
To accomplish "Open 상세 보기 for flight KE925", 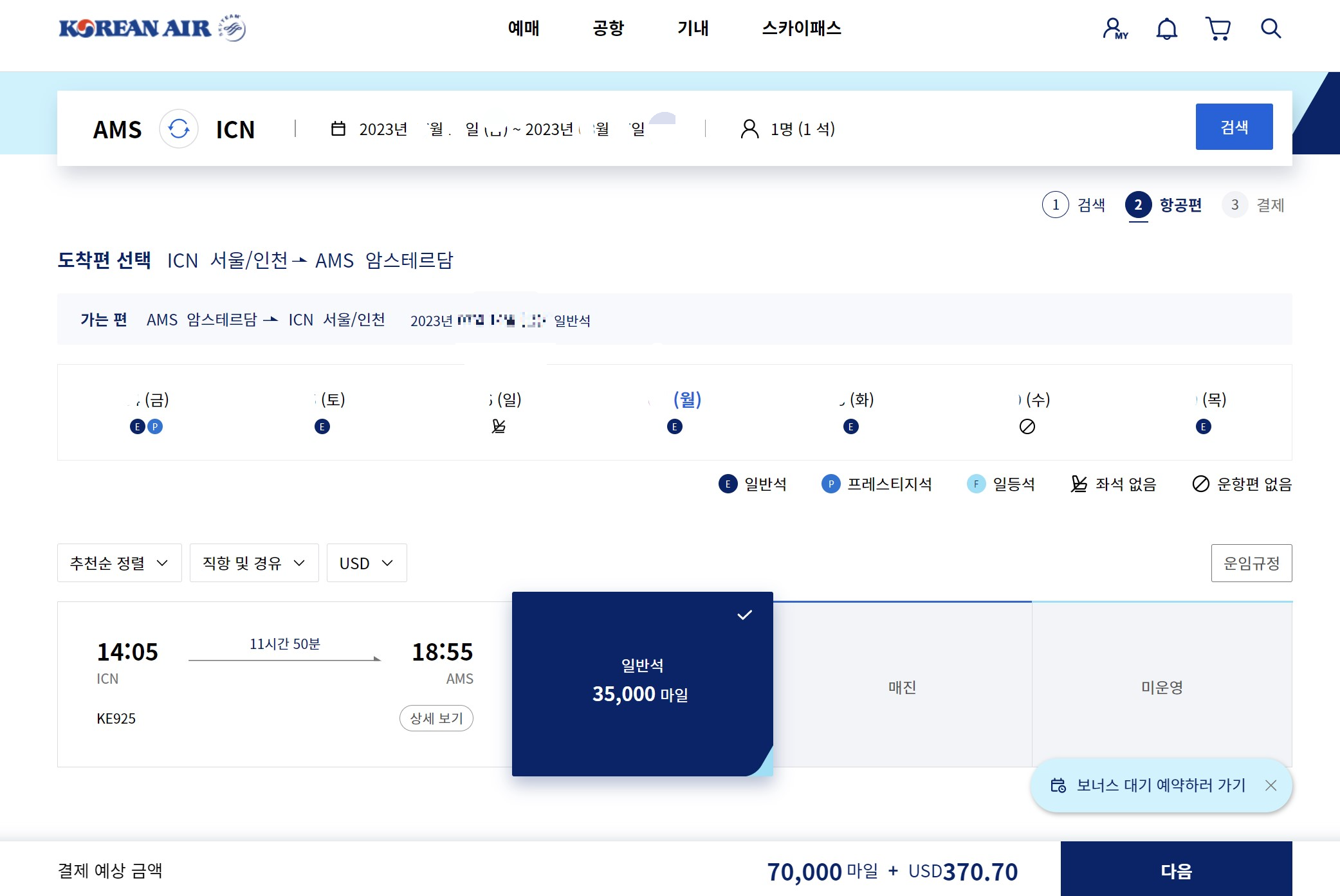I will pos(436,718).
